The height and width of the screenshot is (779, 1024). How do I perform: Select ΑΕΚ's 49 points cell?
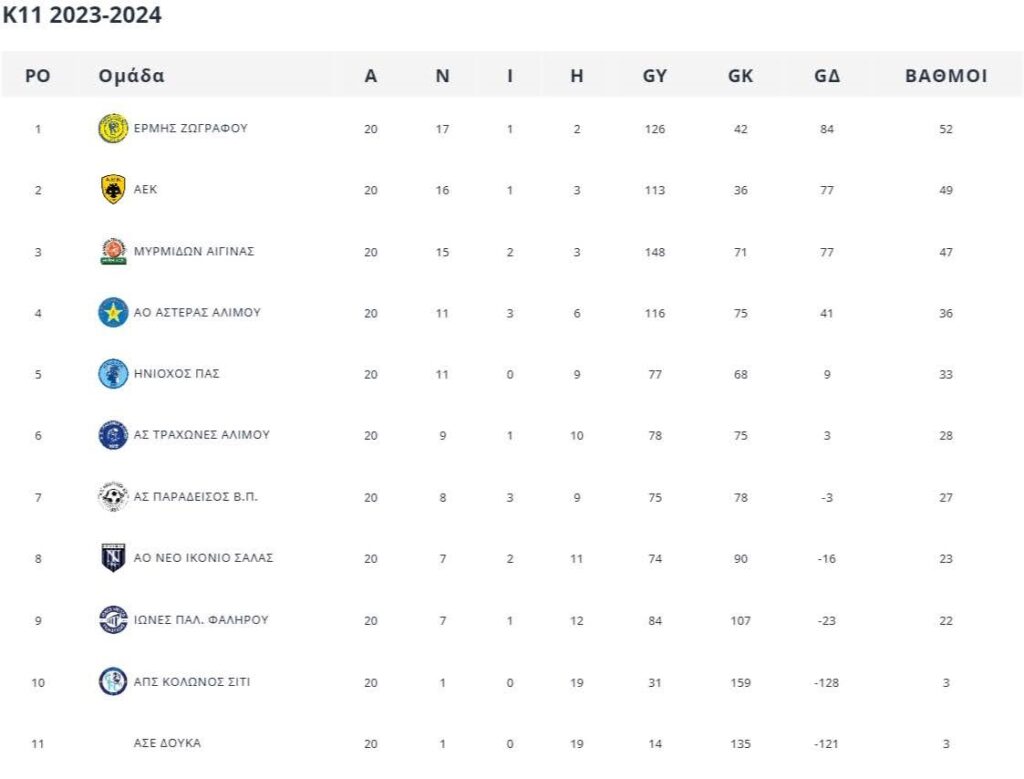tap(946, 190)
